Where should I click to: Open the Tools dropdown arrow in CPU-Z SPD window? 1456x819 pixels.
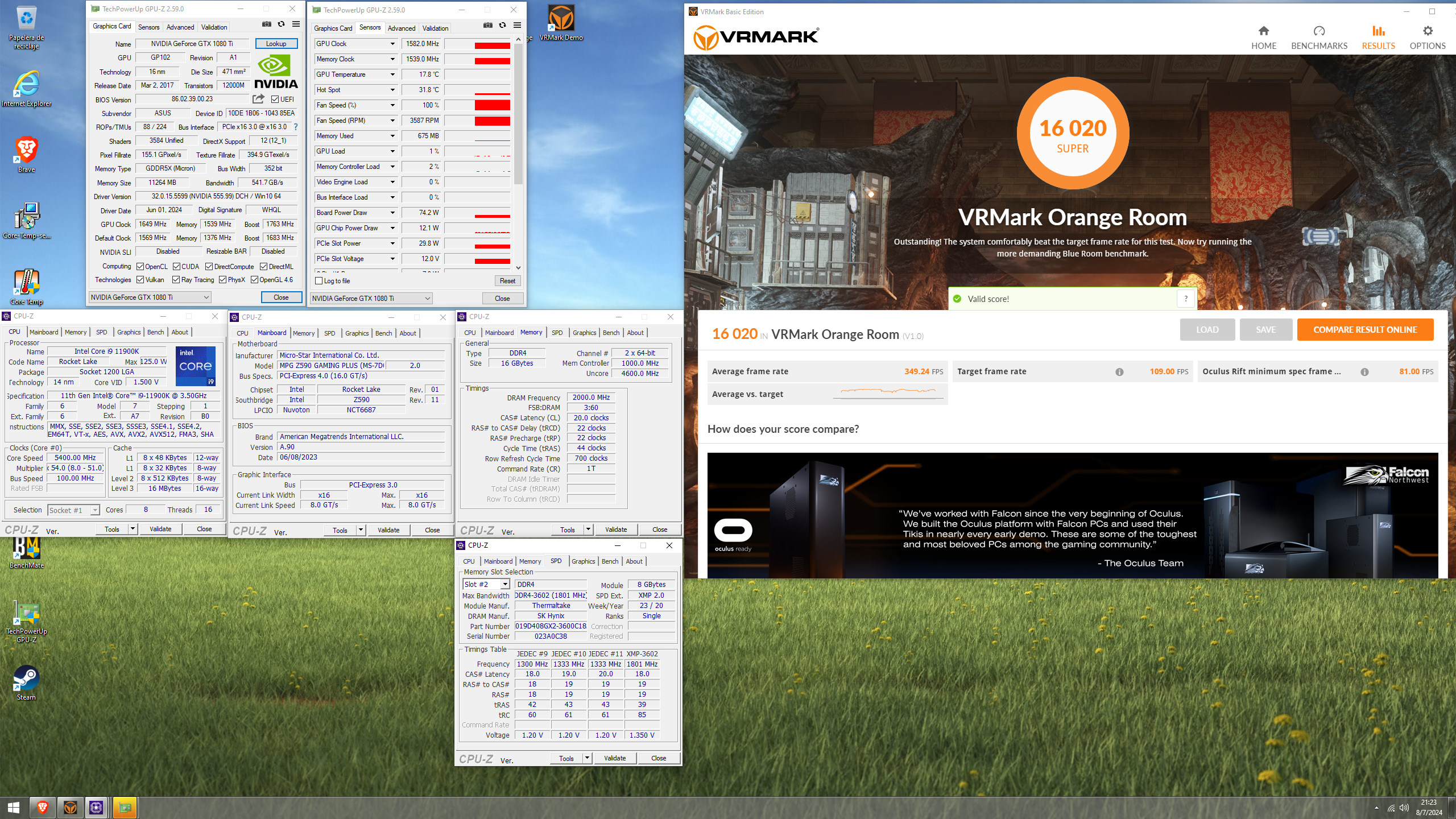[x=587, y=758]
